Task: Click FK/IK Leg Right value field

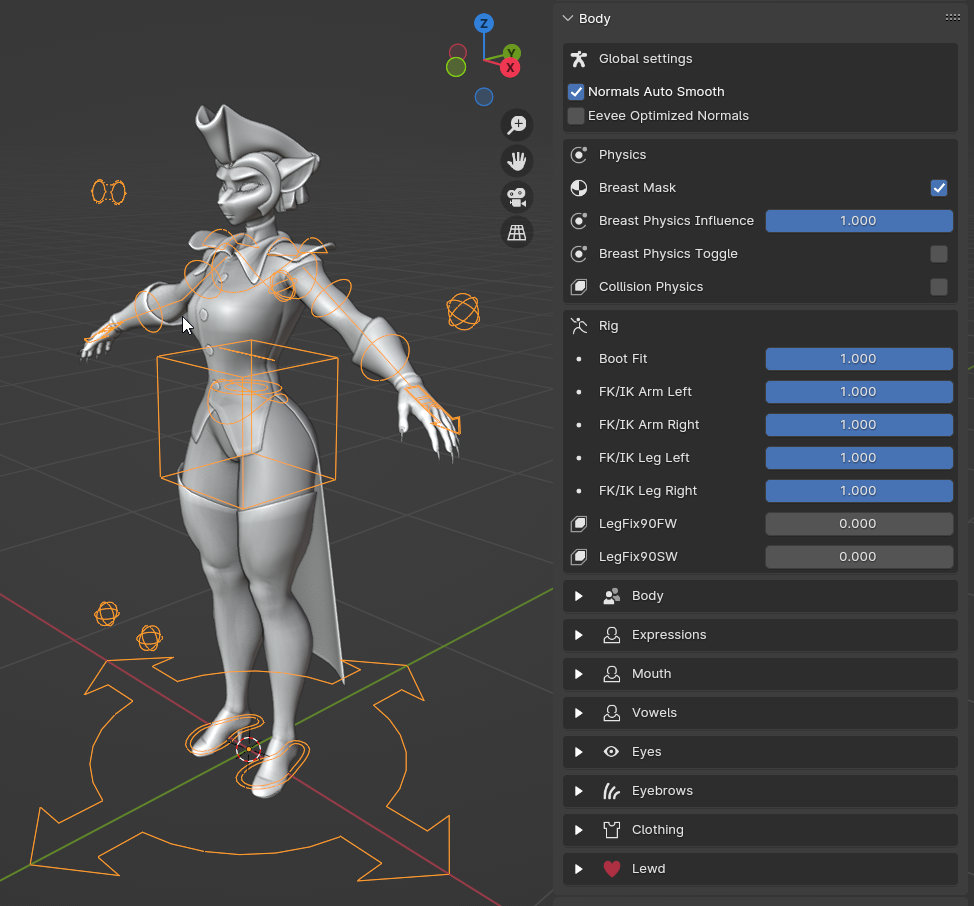Action: click(859, 491)
